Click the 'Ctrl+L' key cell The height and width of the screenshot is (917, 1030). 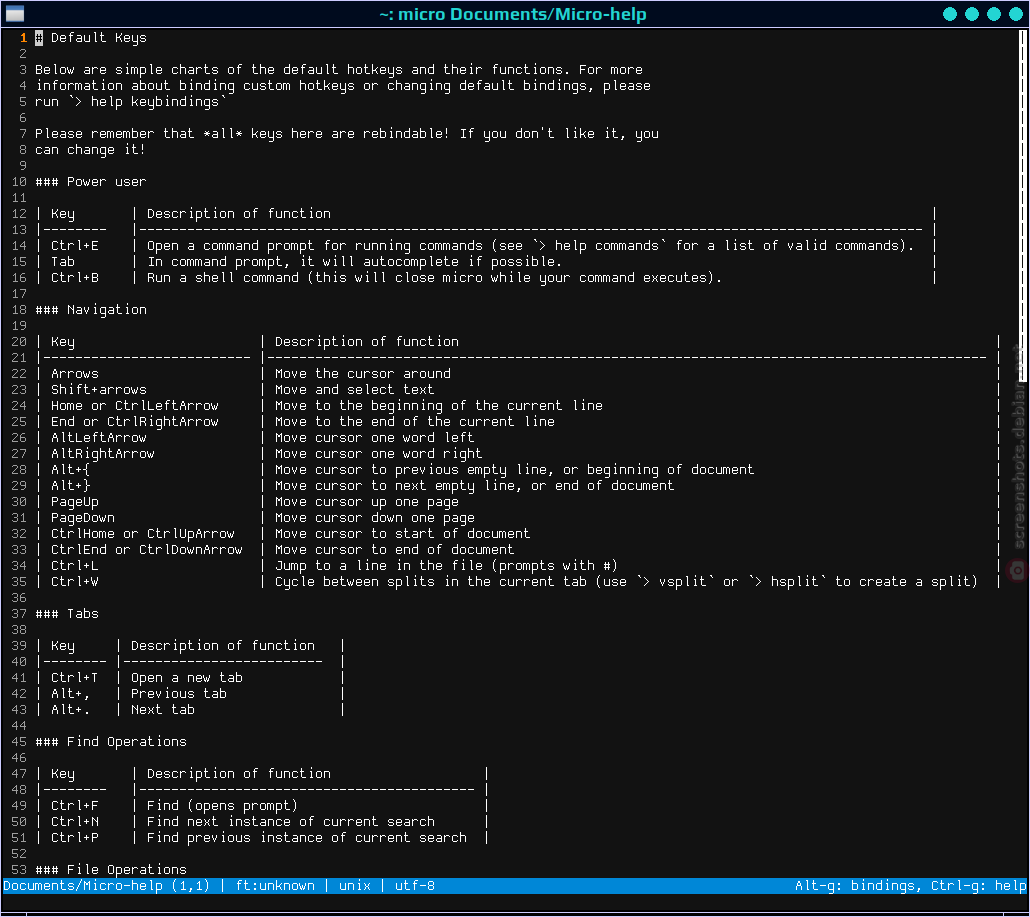pos(75,566)
